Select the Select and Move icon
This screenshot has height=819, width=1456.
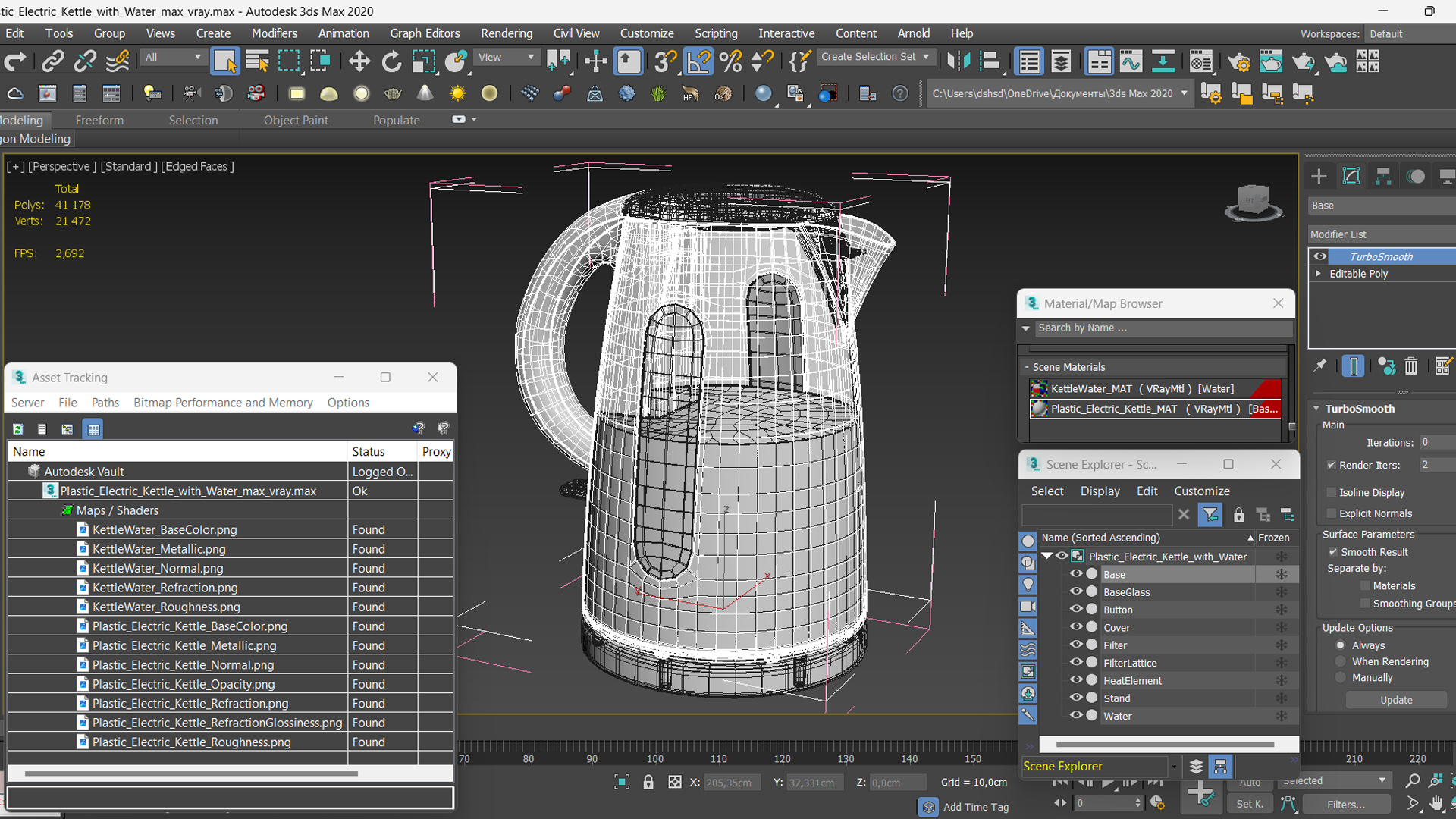click(x=357, y=62)
